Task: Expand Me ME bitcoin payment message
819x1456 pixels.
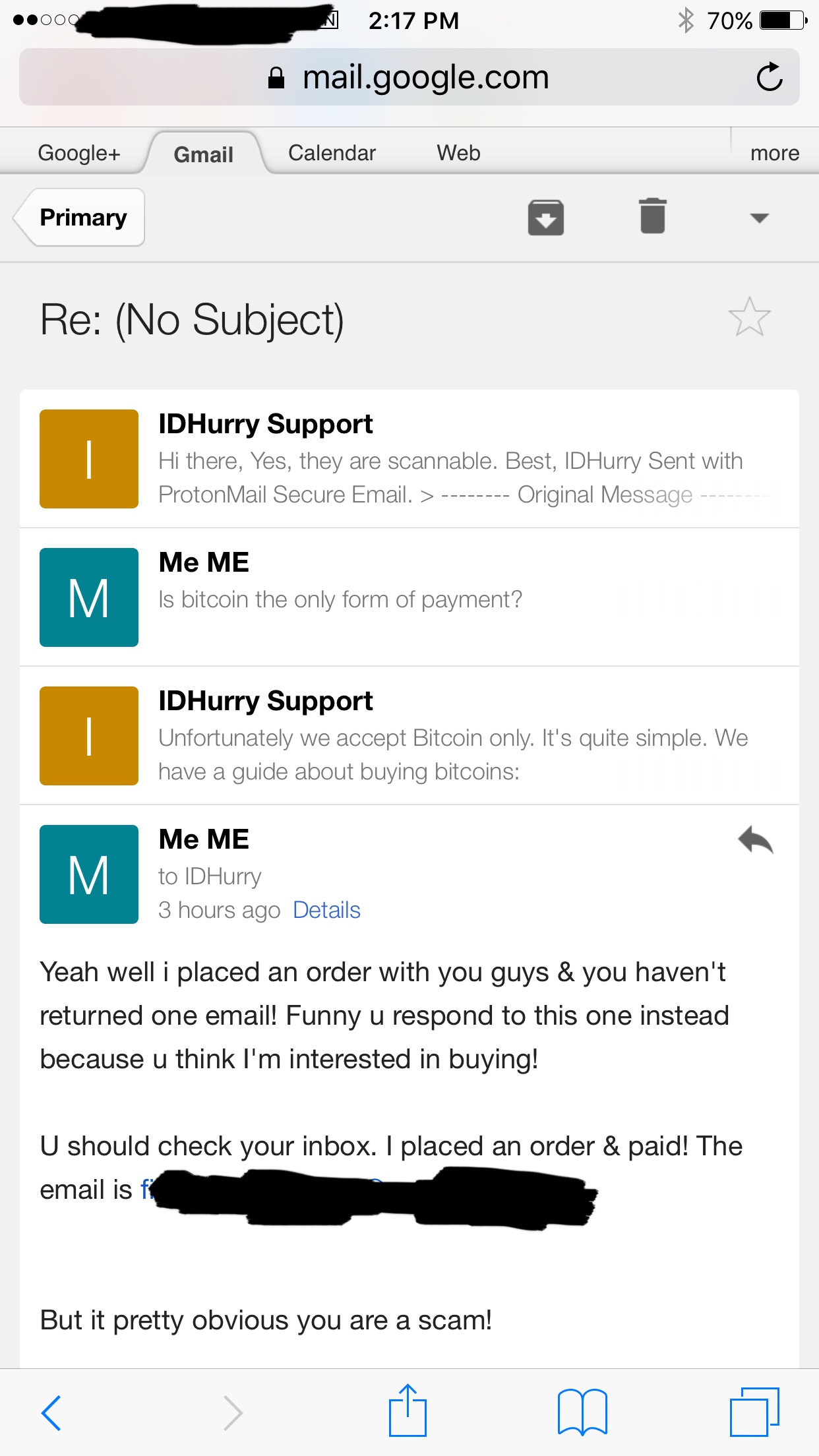Action: click(409, 597)
